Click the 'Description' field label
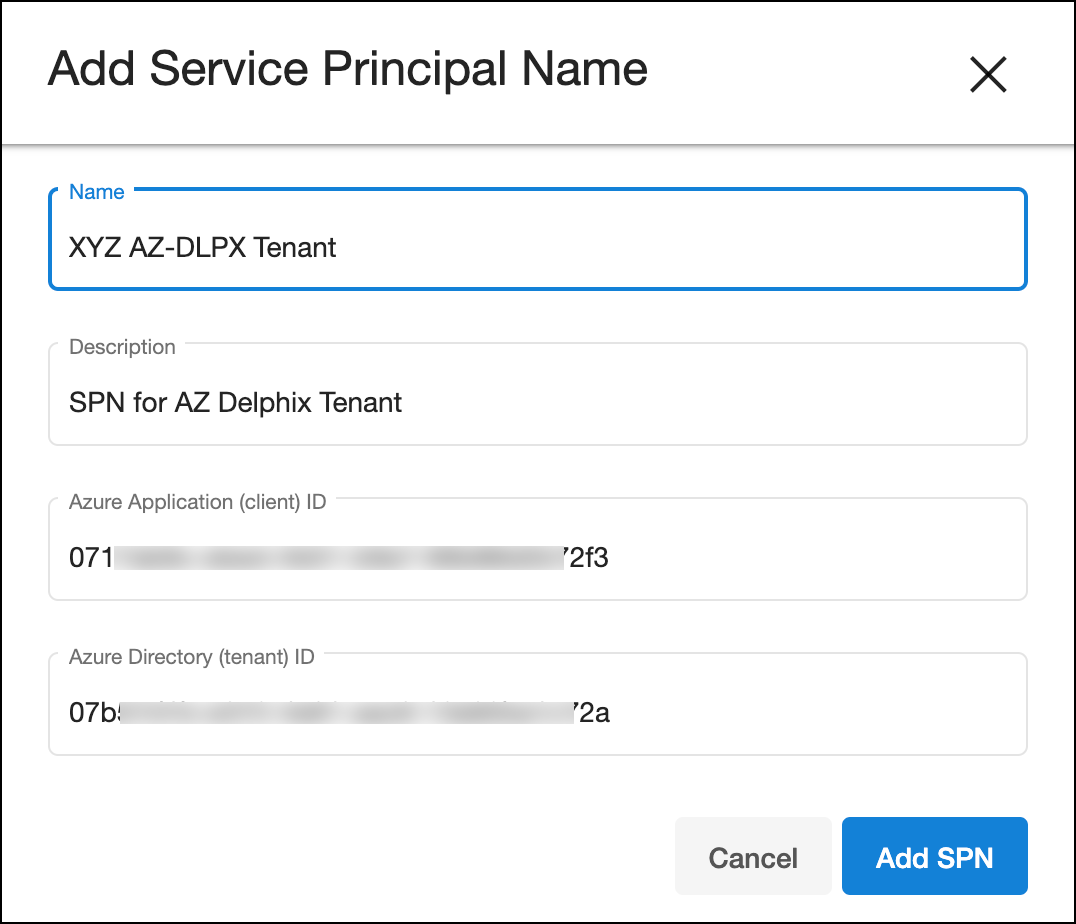 pyautogui.click(x=122, y=347)
